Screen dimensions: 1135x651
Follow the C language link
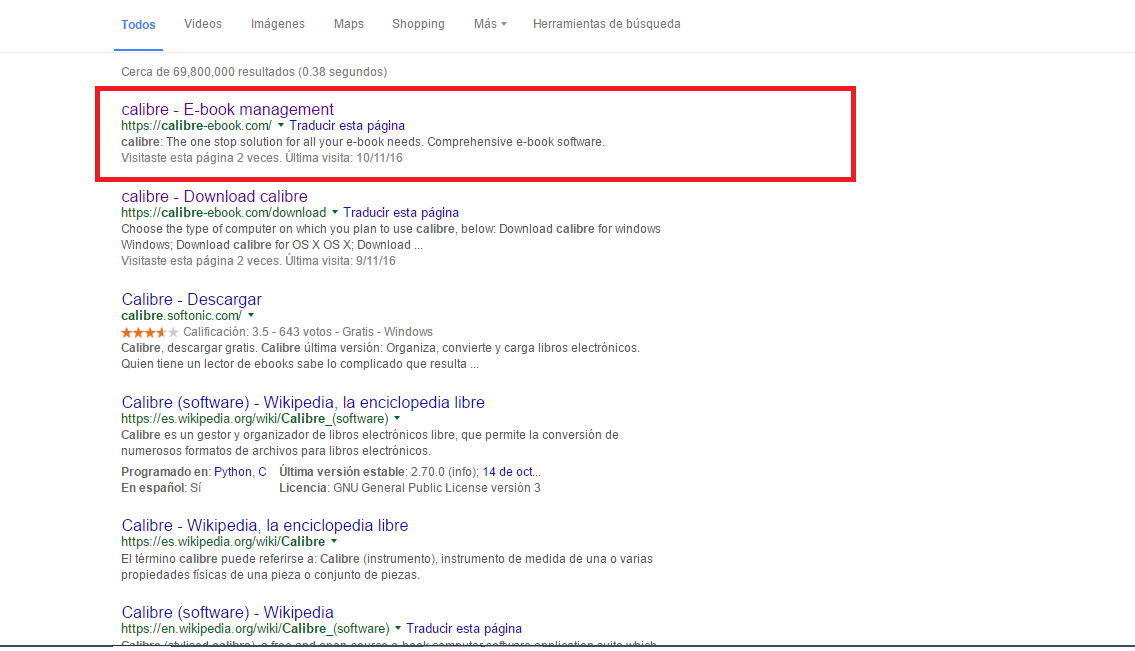pos(263,472)
